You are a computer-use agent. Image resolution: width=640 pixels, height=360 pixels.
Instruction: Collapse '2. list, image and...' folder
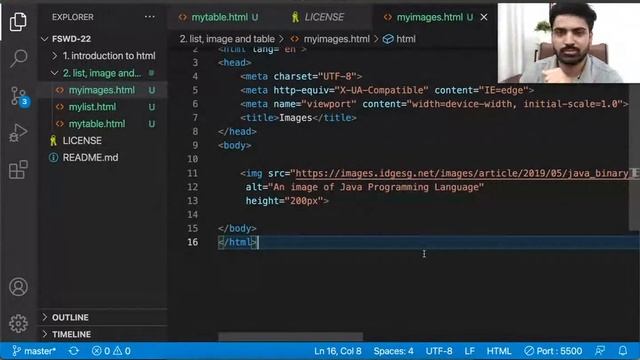pyautogui.click(x=103, y=73)
